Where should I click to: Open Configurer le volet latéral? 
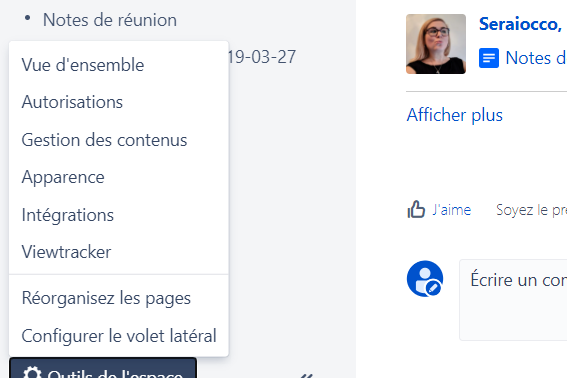119,336
